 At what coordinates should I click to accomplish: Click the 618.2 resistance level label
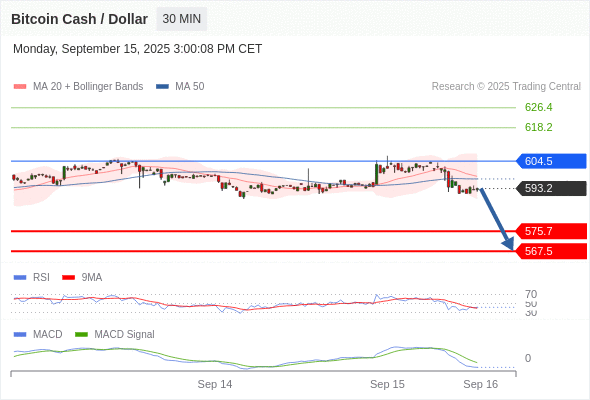click(538, 127)
